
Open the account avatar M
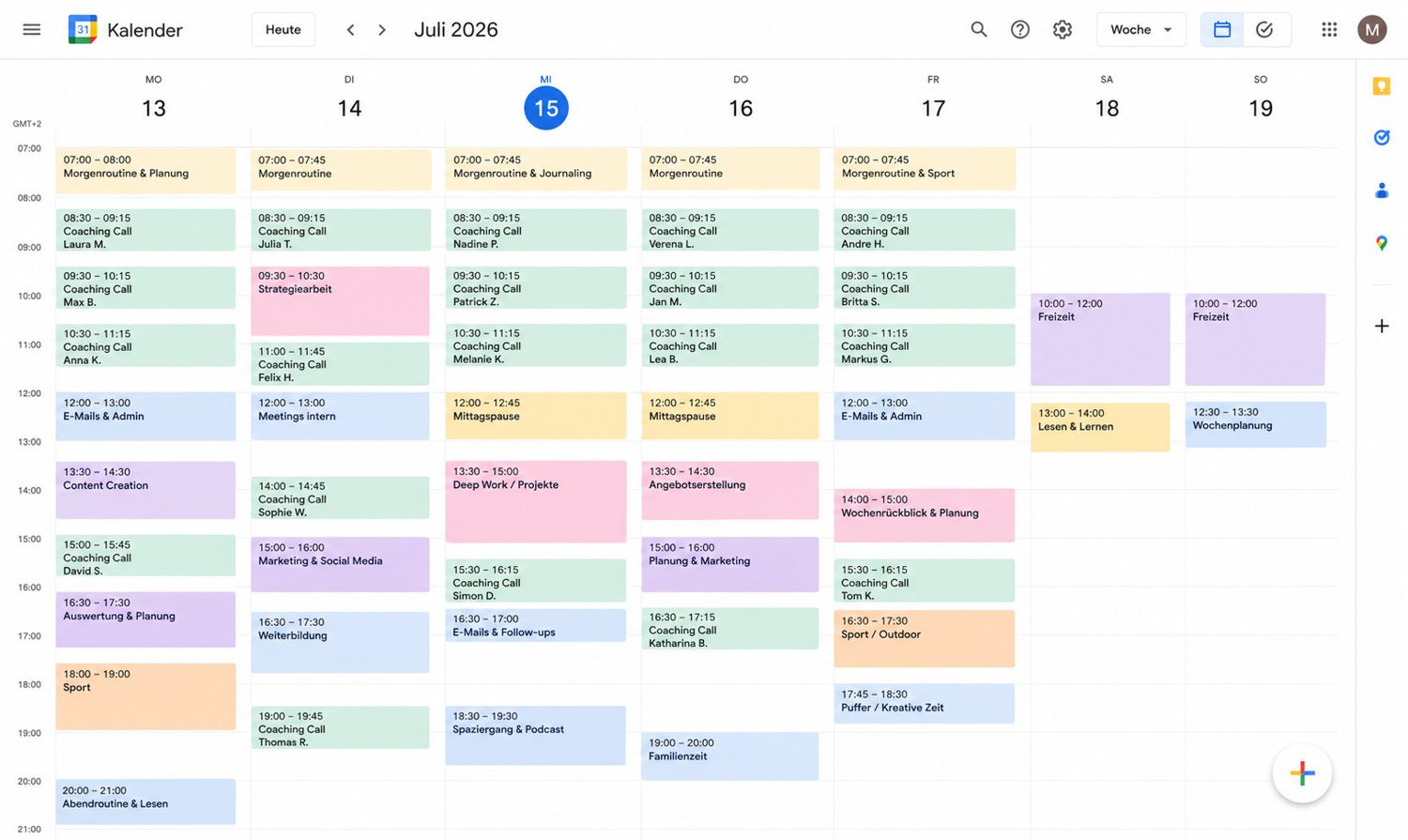(x=1372, y=29)
